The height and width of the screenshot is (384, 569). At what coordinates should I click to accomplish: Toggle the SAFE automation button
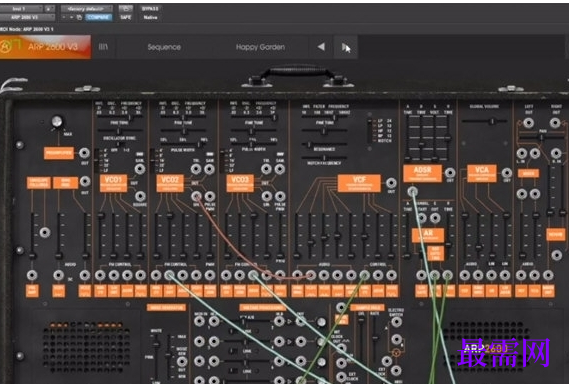pyautogui.click(x=126, y=17)
